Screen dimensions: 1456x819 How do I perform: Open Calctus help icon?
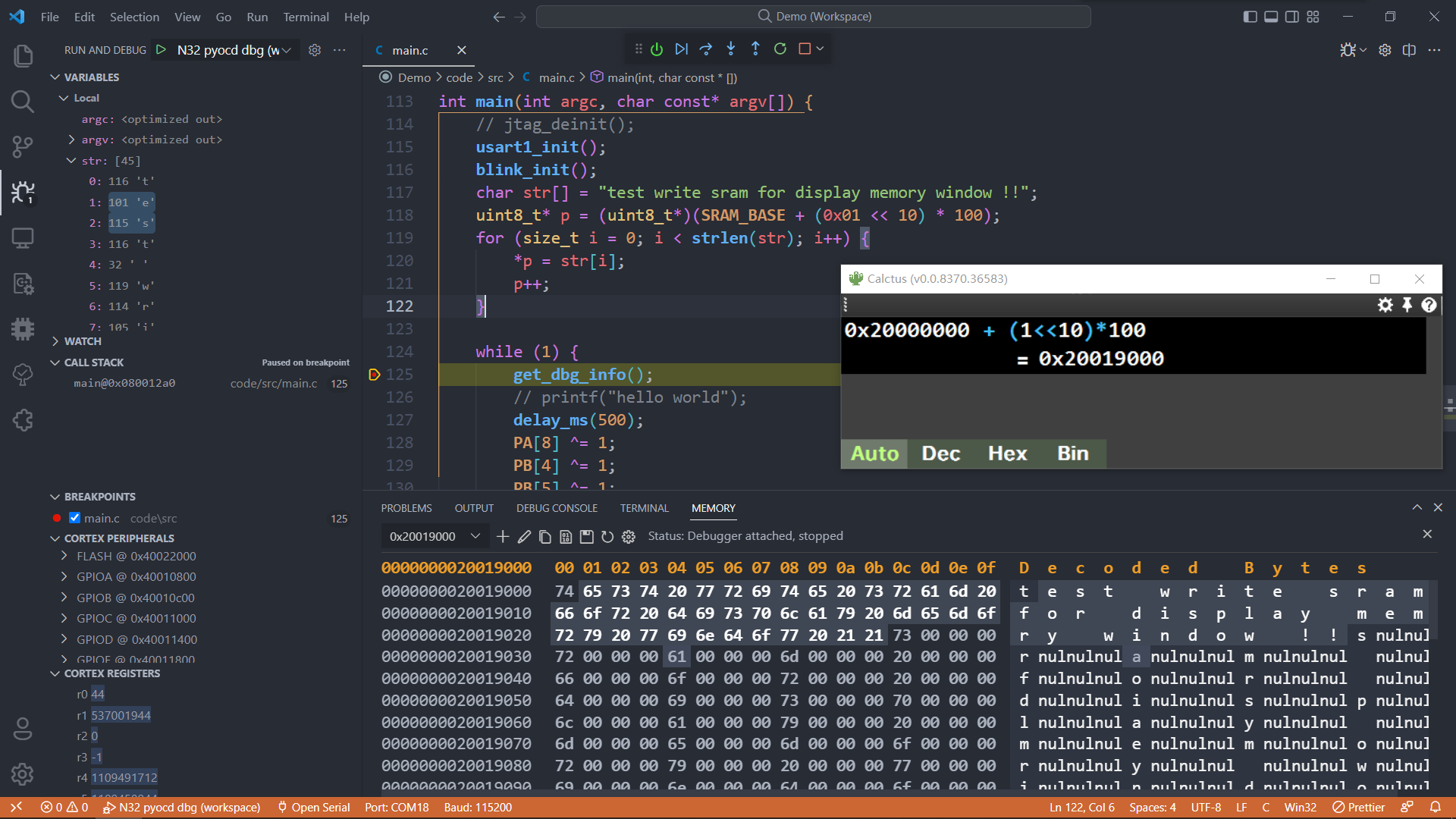pos(1429,305)
